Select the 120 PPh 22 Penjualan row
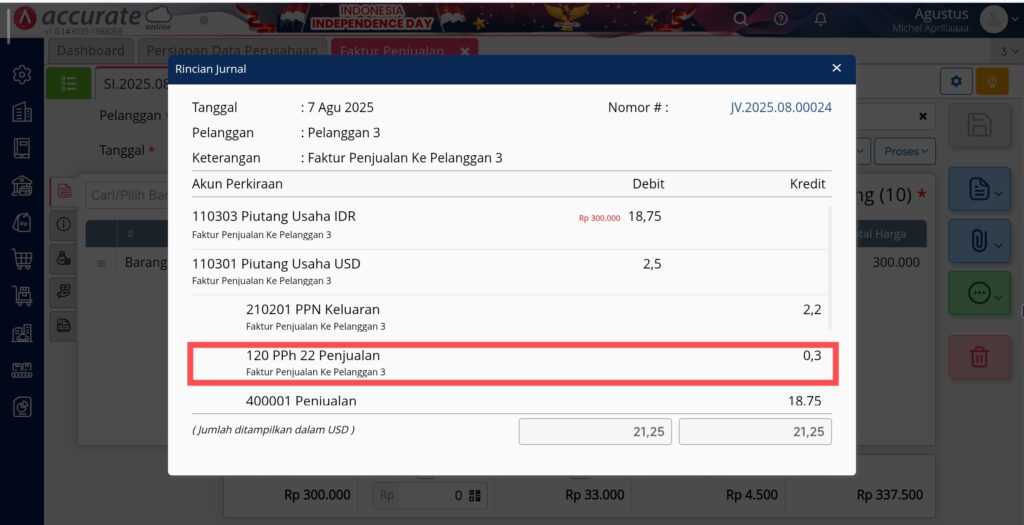 click(x=513, y=363)
